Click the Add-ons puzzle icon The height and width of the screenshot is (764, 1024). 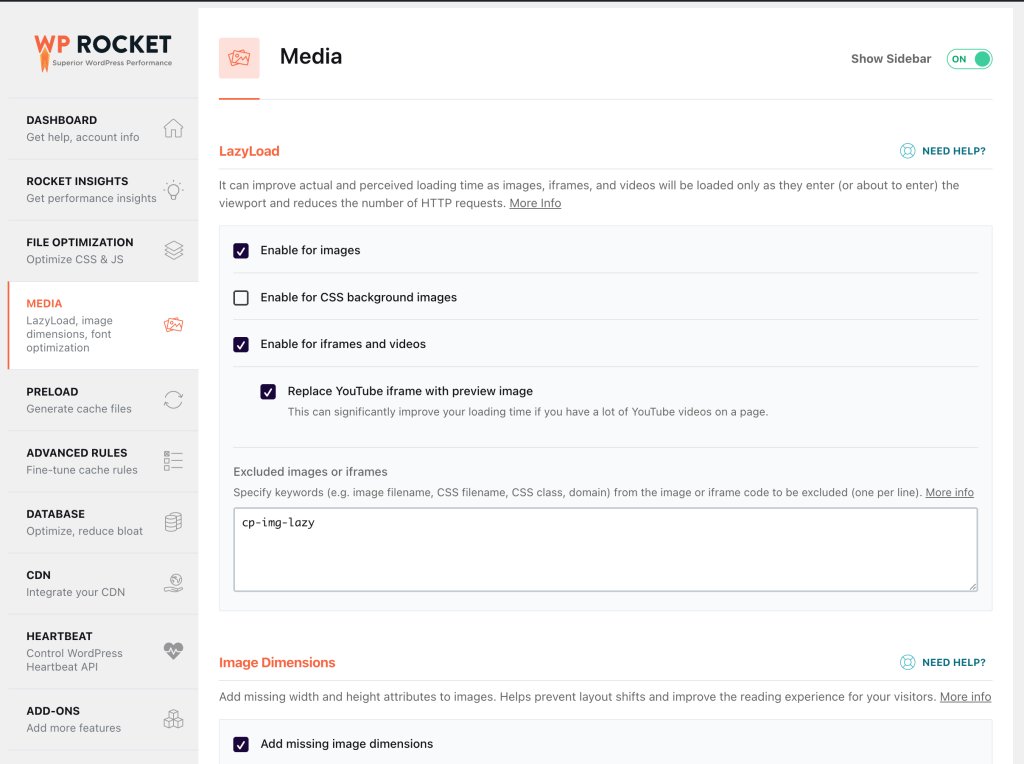tap(173, 719)
